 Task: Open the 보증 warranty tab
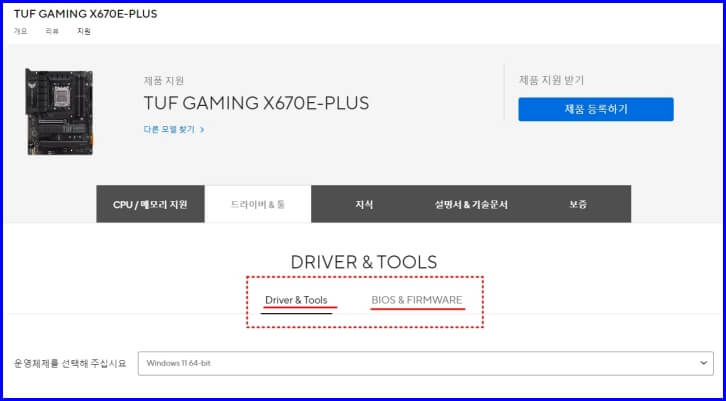[x=578, y=204]
